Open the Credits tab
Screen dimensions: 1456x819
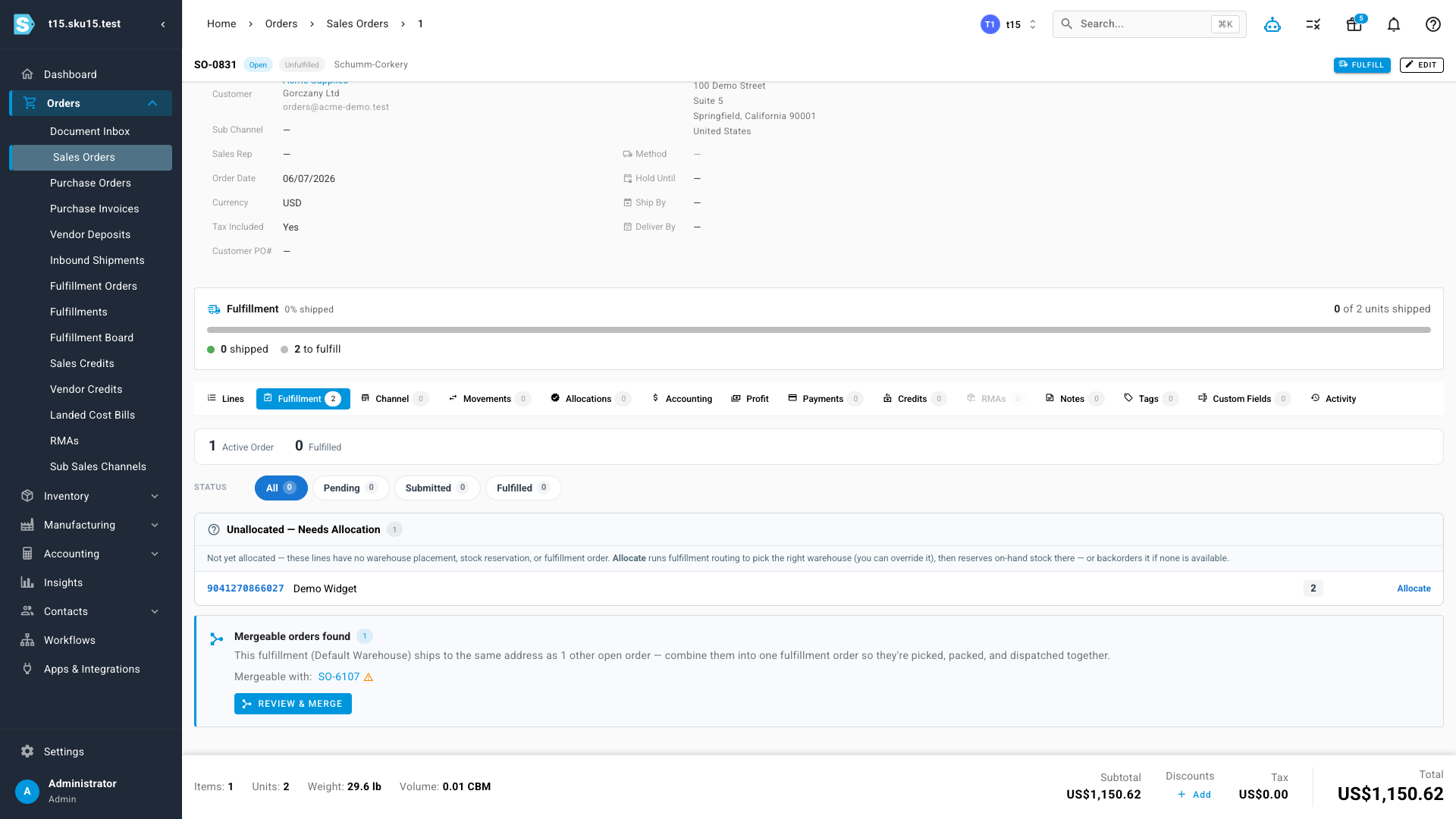(915, 399)
